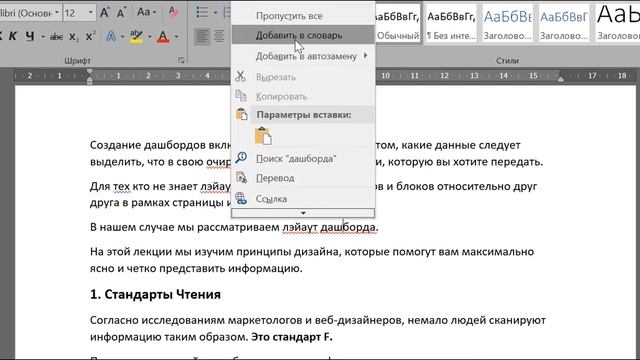Clear all formatting
The width and height of the screenshot is (640, 360).
pos(173,12)
